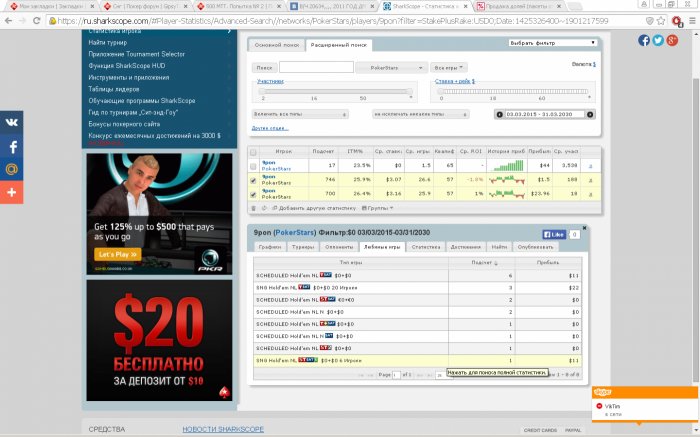The width and height of the screenshot is (700, 437).
Task: Go back with the browser back arrow
Action: click(8, 21)
